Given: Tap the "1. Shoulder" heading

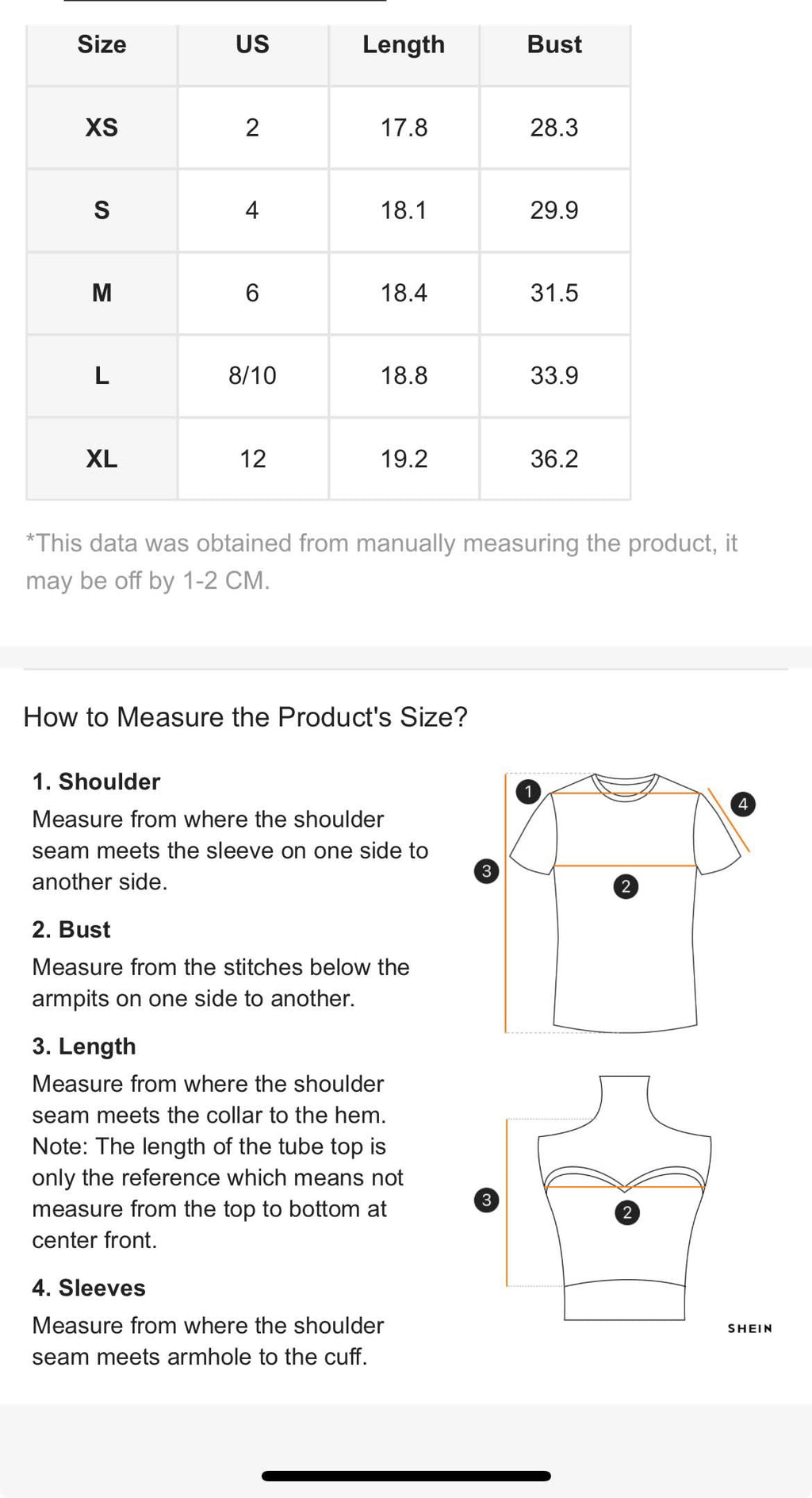Looking at the screenshot, I should 96,782.
